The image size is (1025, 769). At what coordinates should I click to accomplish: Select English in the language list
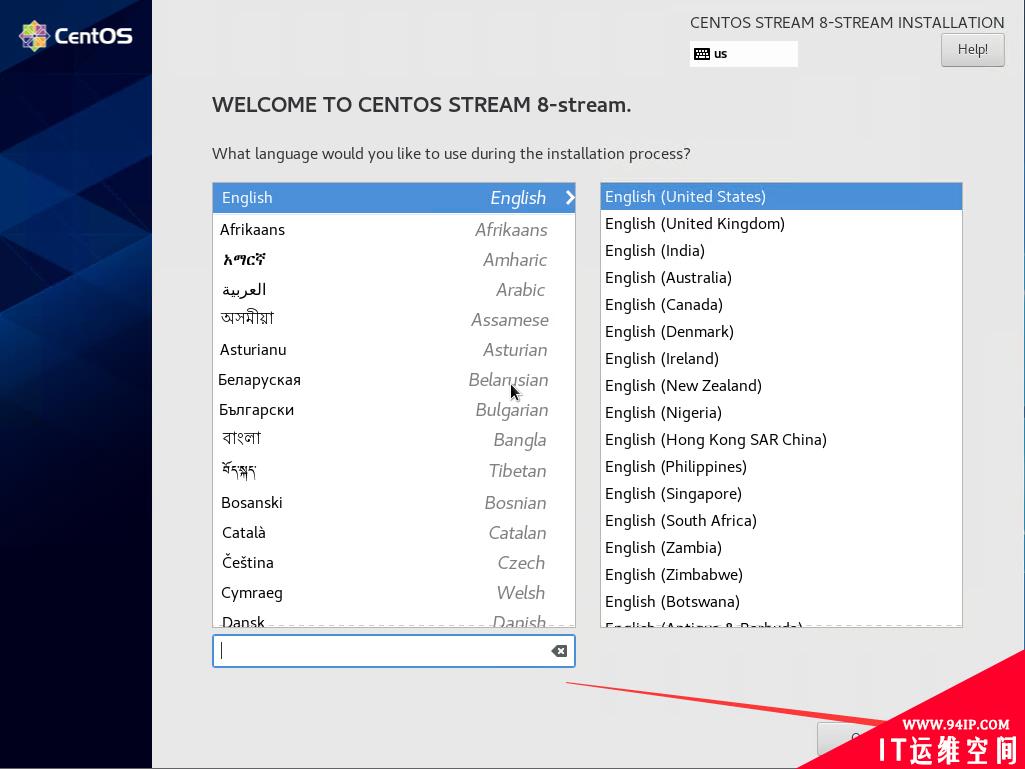(x=394, y=197)
